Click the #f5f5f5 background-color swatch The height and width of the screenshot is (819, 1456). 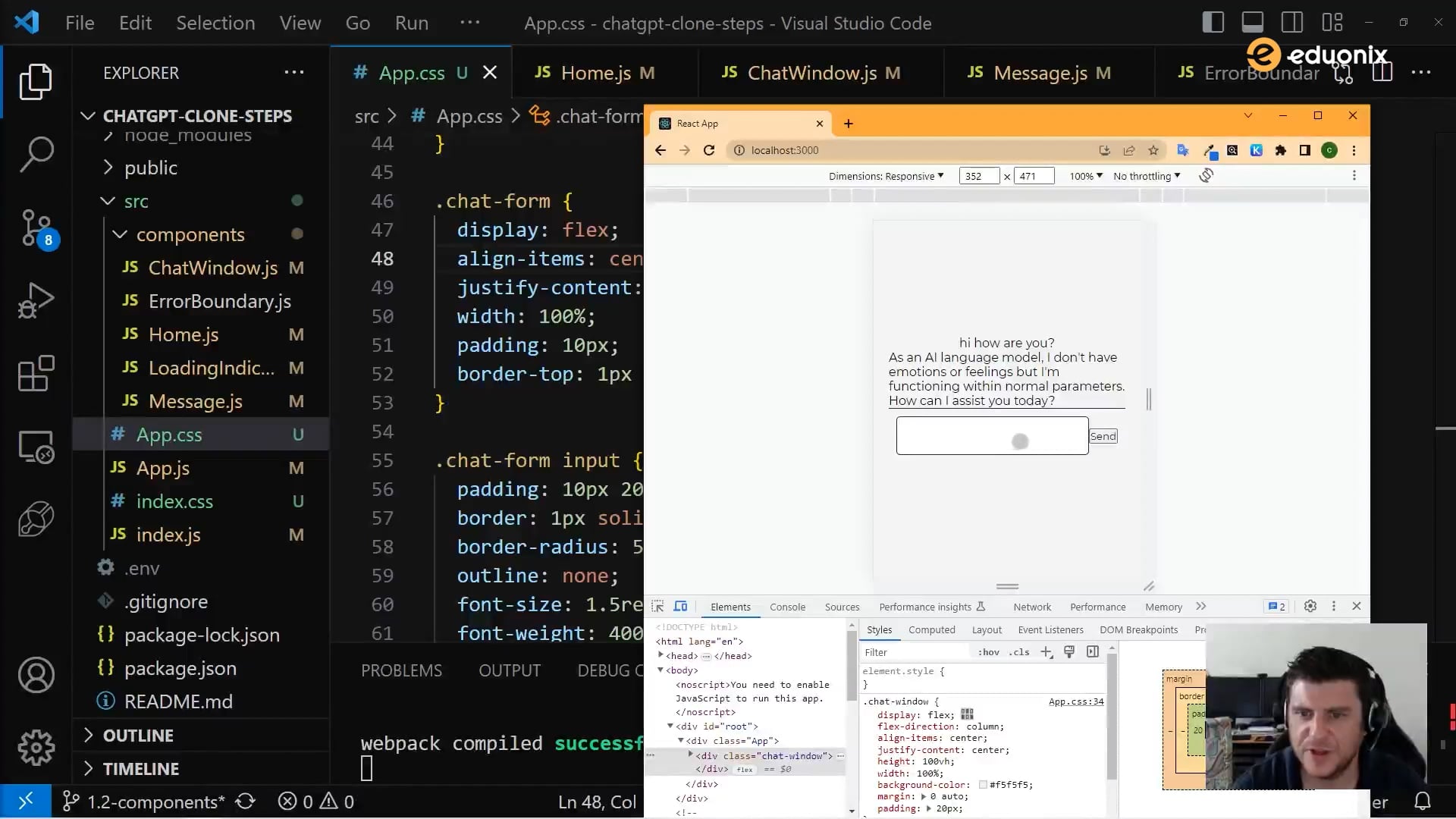pyautogui.click(x=982, y=785)
